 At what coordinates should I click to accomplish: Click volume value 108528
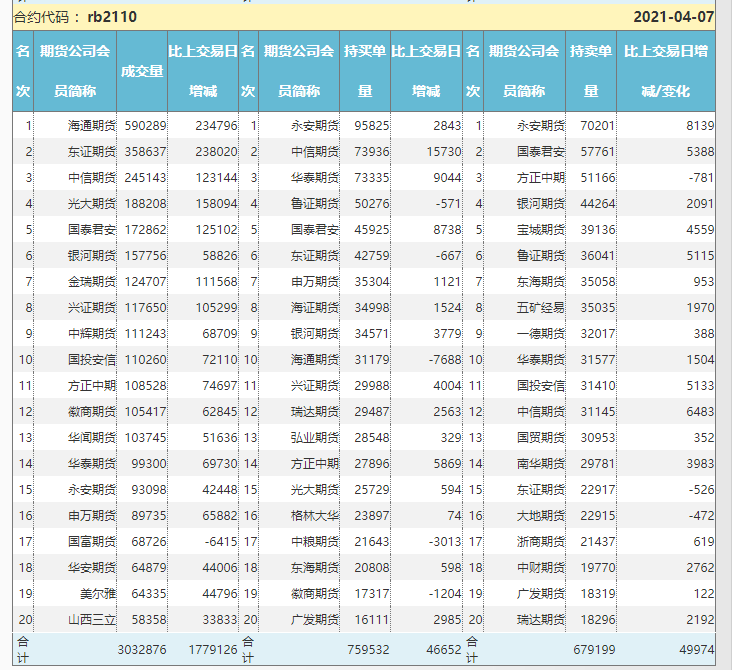(x=145, y=385)
